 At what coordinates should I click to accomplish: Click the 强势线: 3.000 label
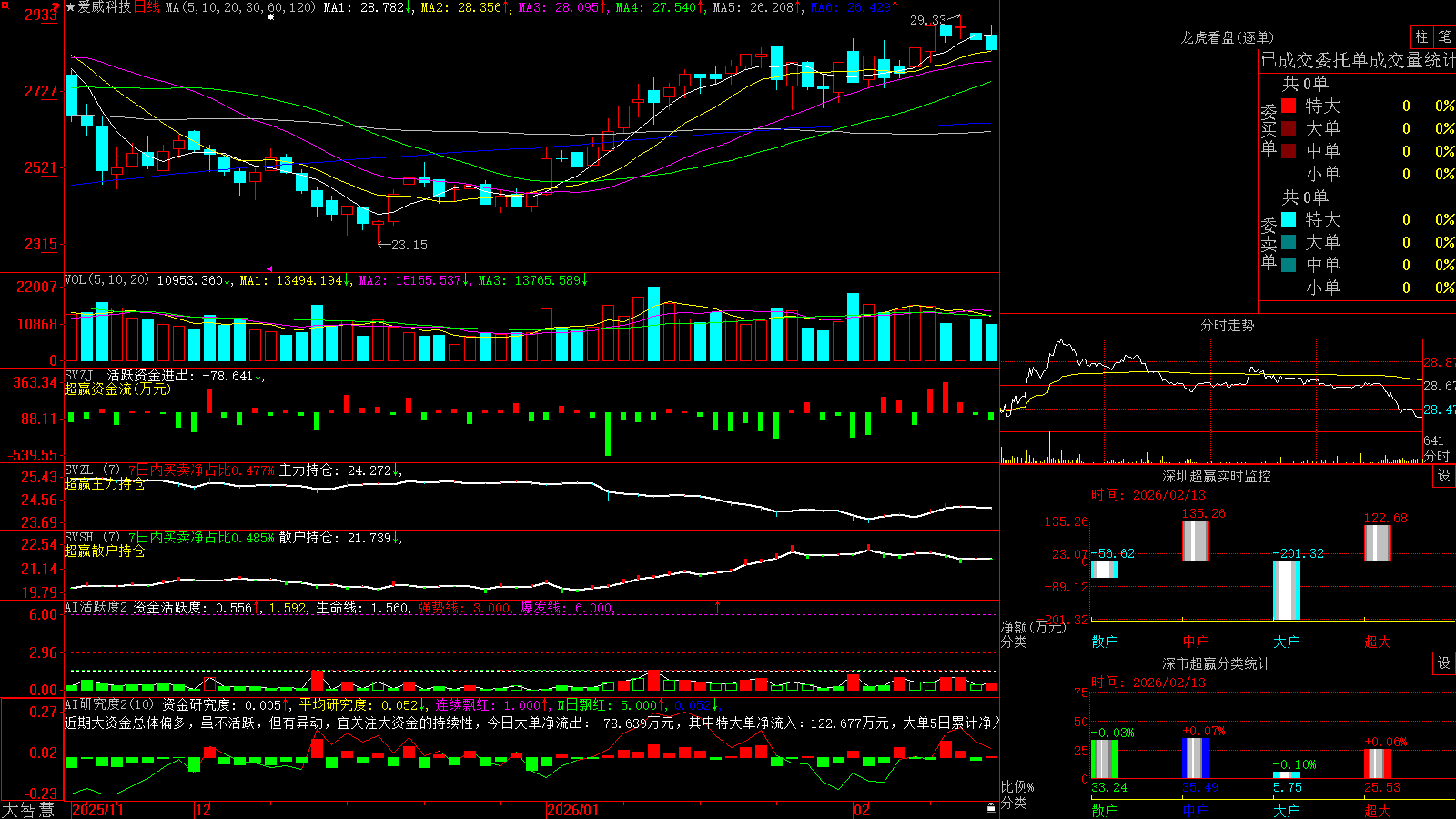[464, 608]
